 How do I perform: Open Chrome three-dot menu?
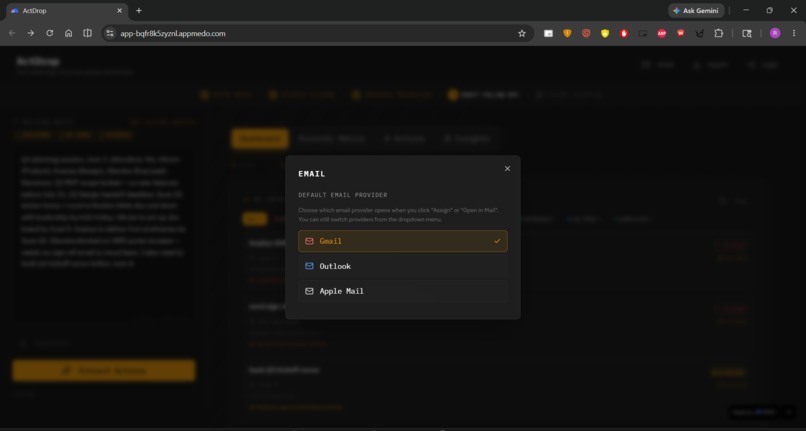[x=794, y=33]
